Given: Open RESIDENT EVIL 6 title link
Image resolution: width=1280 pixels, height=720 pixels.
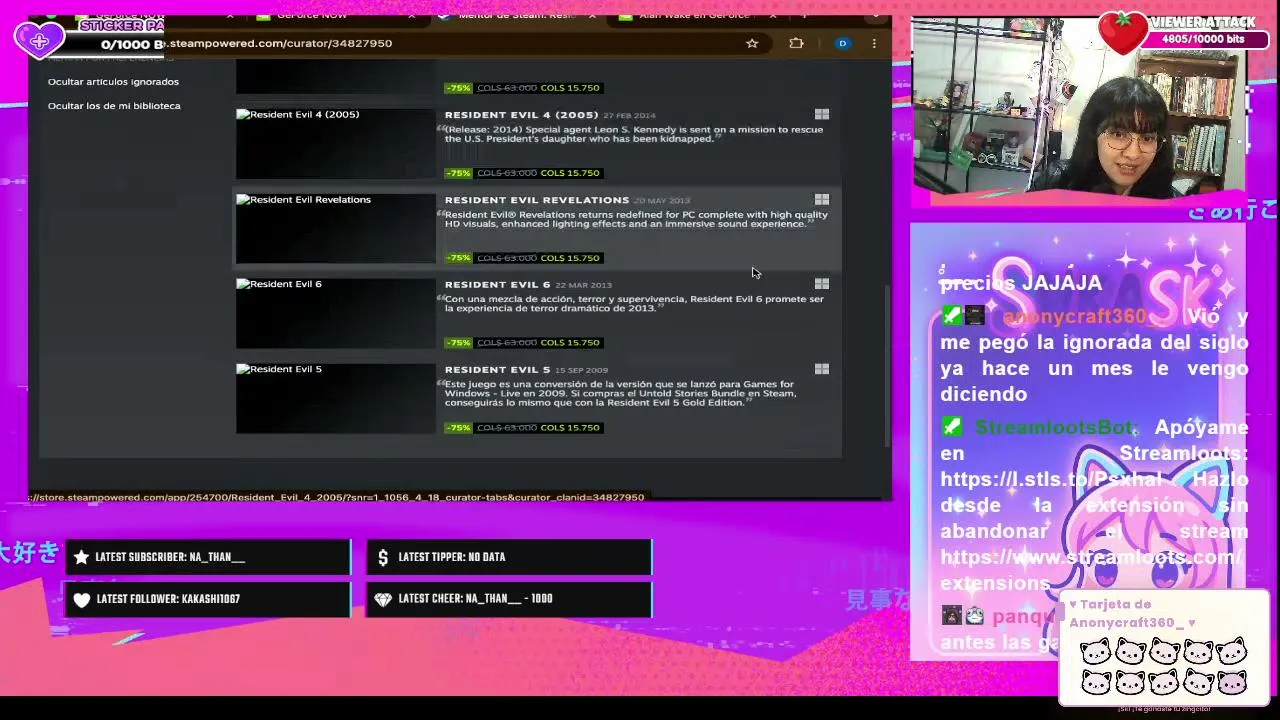Looking at the screenshot, I should 497,285.
